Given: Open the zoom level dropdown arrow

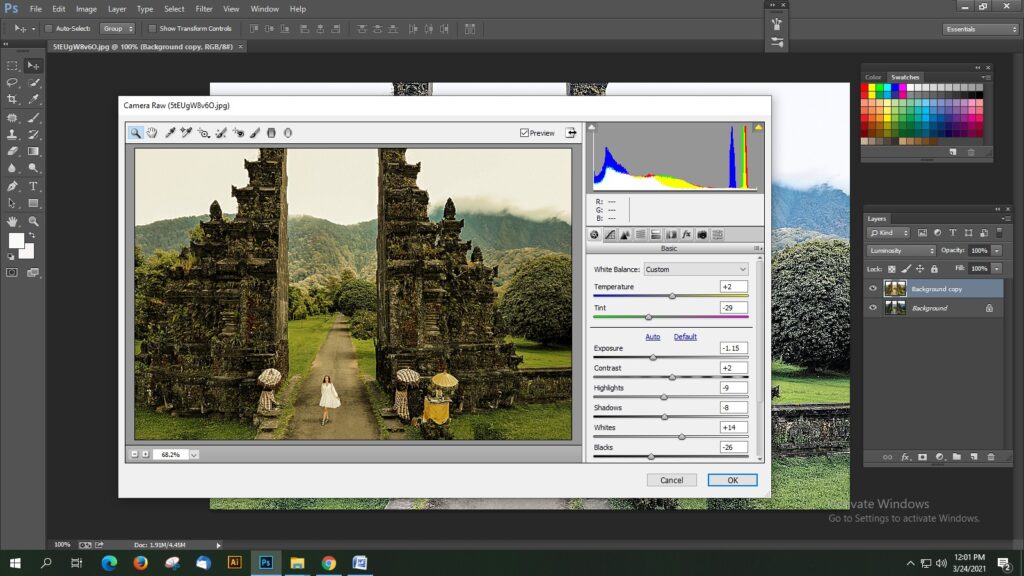Looking at the screenshot, I should 194,455.
